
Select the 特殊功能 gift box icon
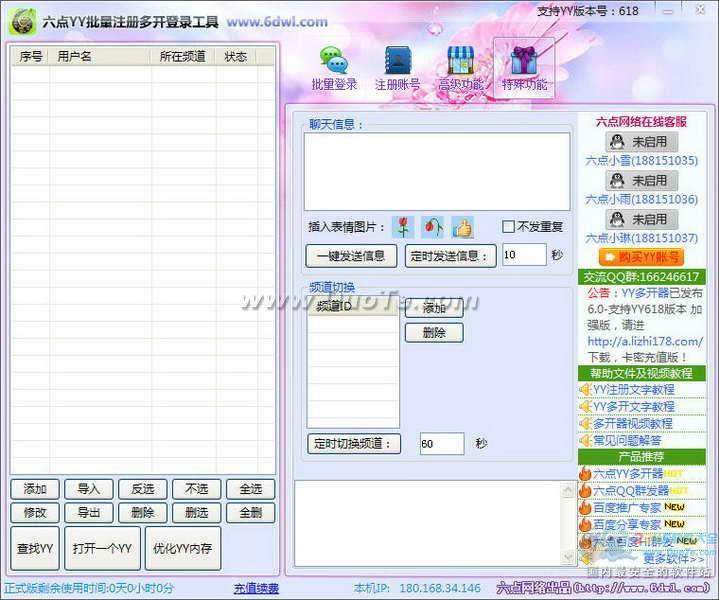[x=524, y=61]
